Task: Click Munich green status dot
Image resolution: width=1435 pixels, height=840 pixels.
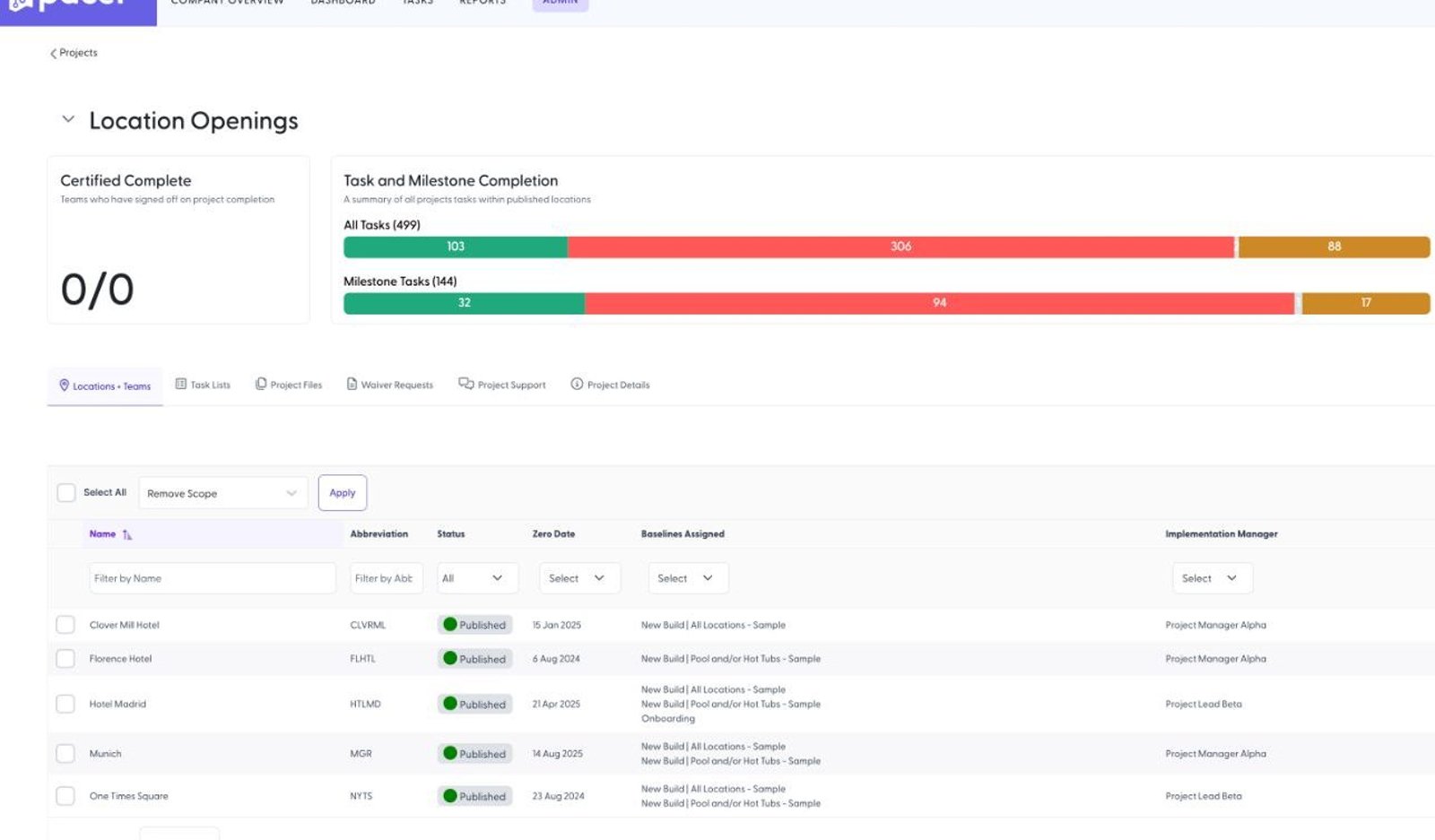Action: (x=450, y=753)
